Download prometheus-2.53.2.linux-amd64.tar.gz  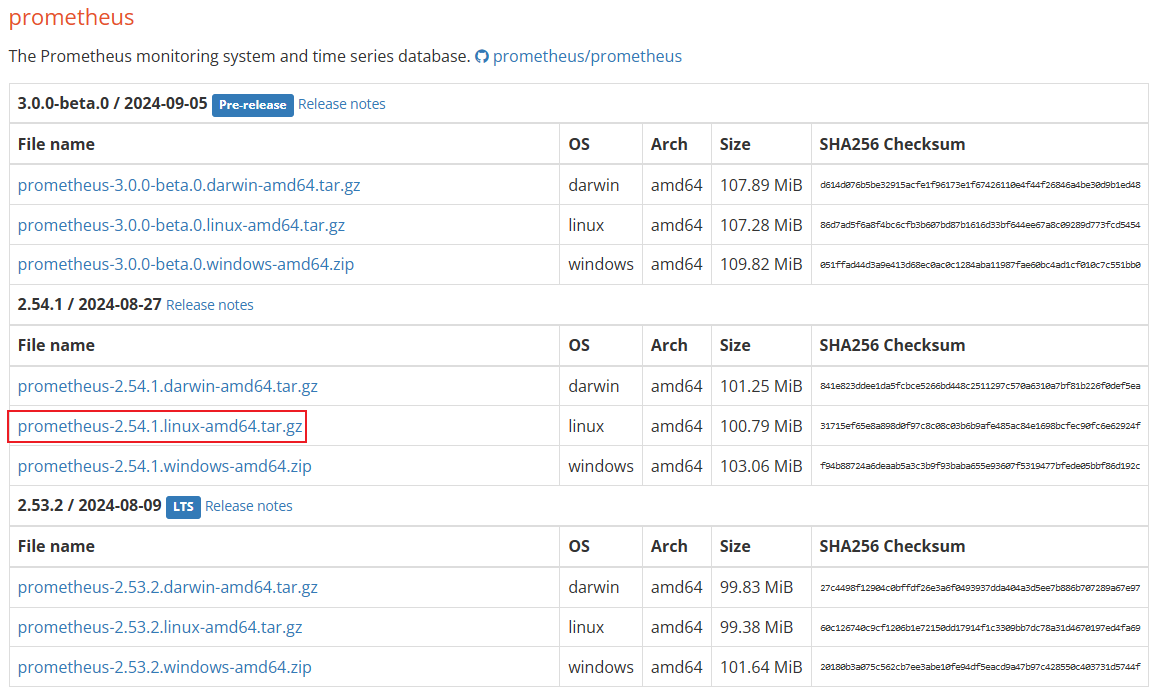pyautogui.click(x=160, y=627)
